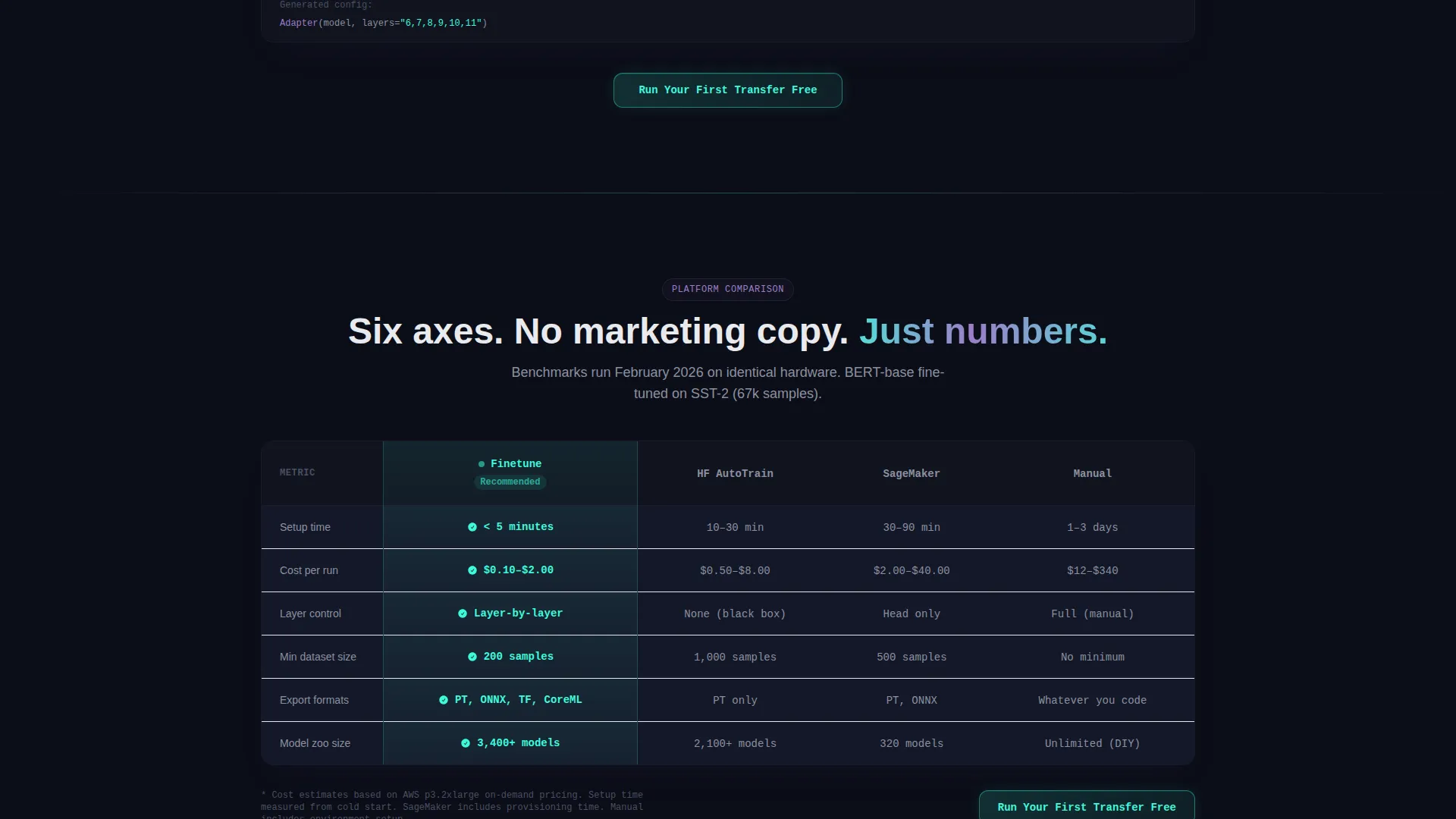Click the 'PT, ONNX' SageMaker cell
Viewport: 1456px width, 819px height.
tap(912, 701)
